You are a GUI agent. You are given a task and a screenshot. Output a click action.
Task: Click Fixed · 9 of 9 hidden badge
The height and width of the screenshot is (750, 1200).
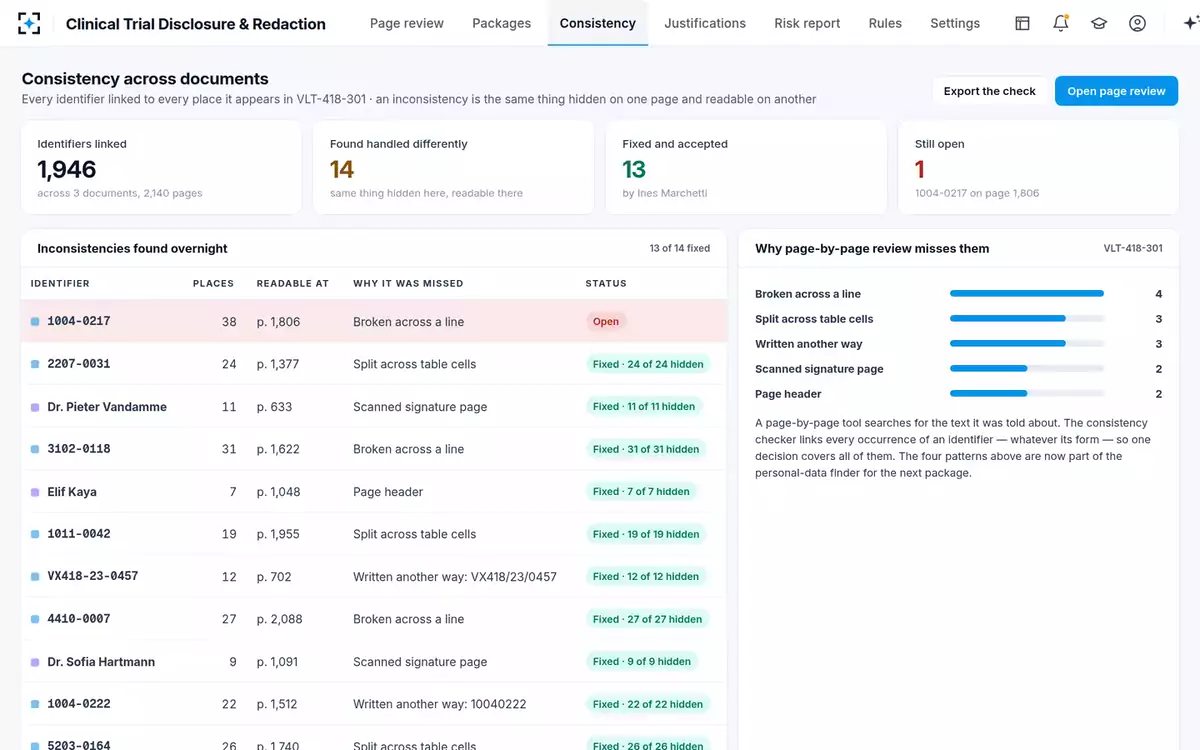tap(642, 662)
